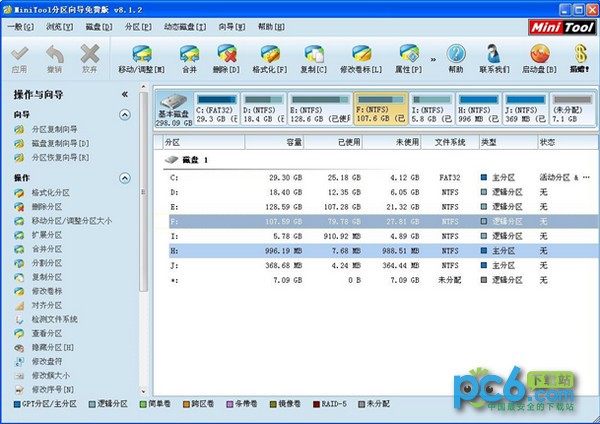Open the 分区 menu
This screenshot has width=600, height=424.
pos(138,27)
